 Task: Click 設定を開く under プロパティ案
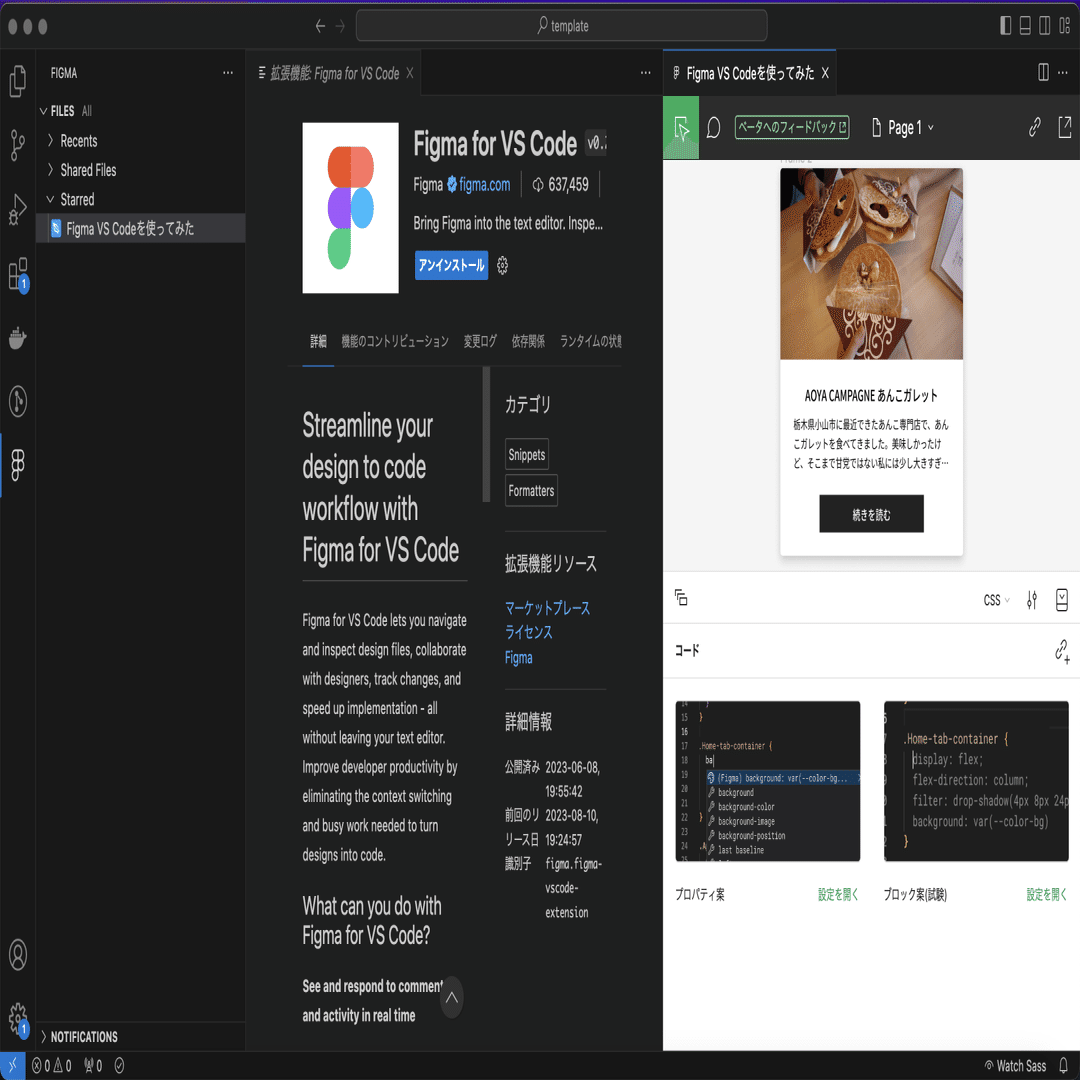(838, 895)
